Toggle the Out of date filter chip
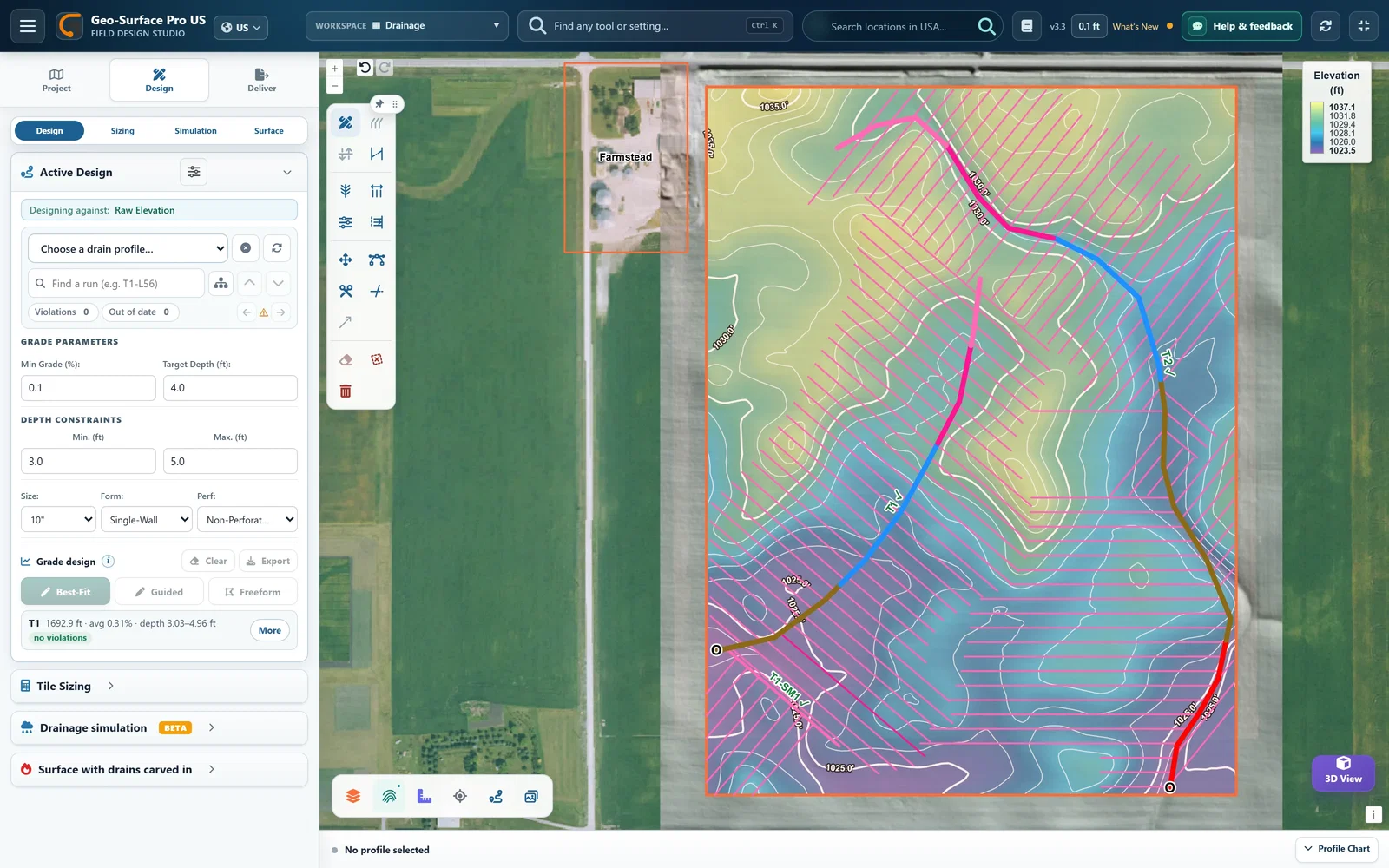 [140, 312]
